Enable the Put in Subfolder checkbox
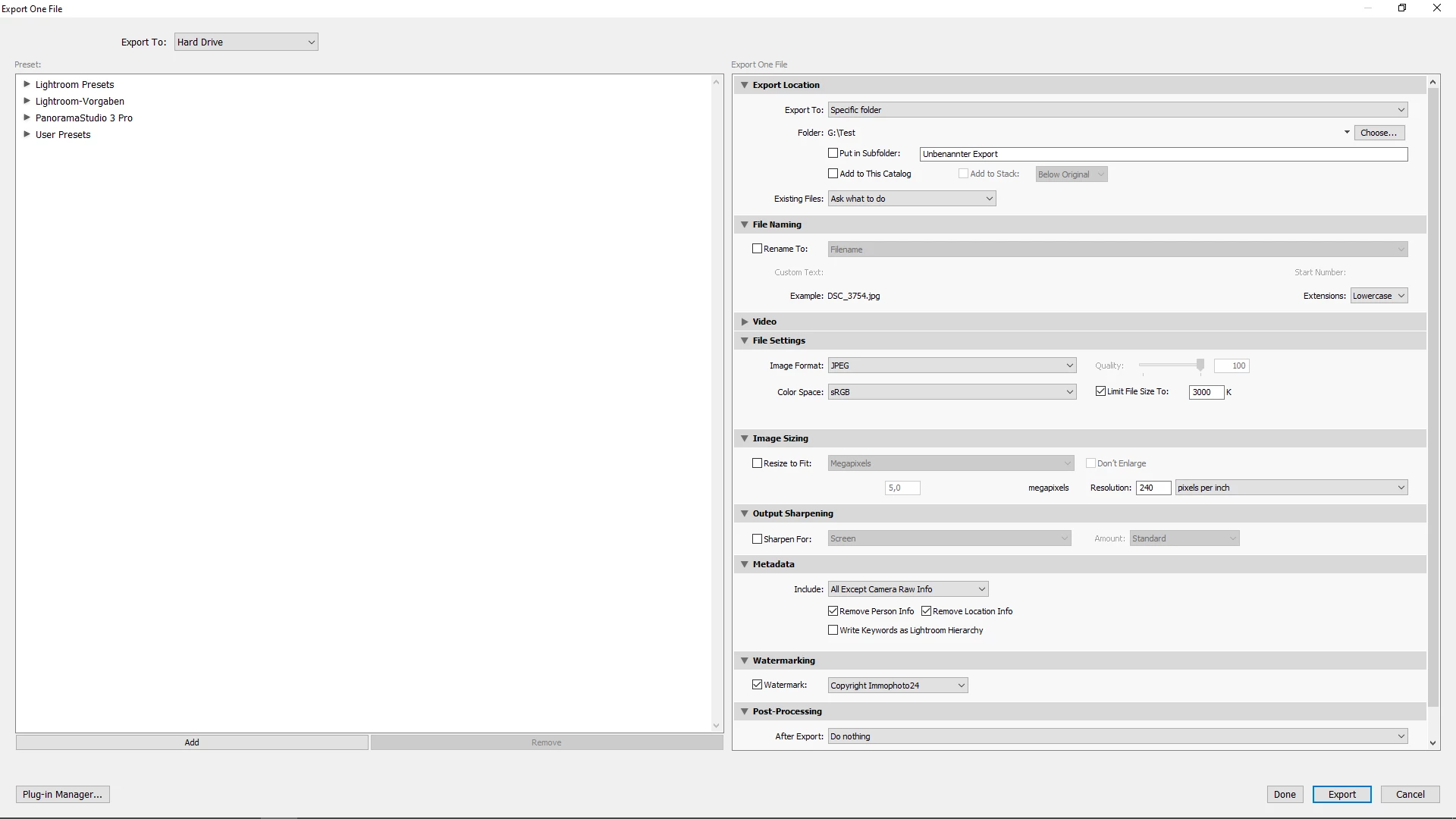The height and width of the screenshot is (819, 1456). coord(833,153)
